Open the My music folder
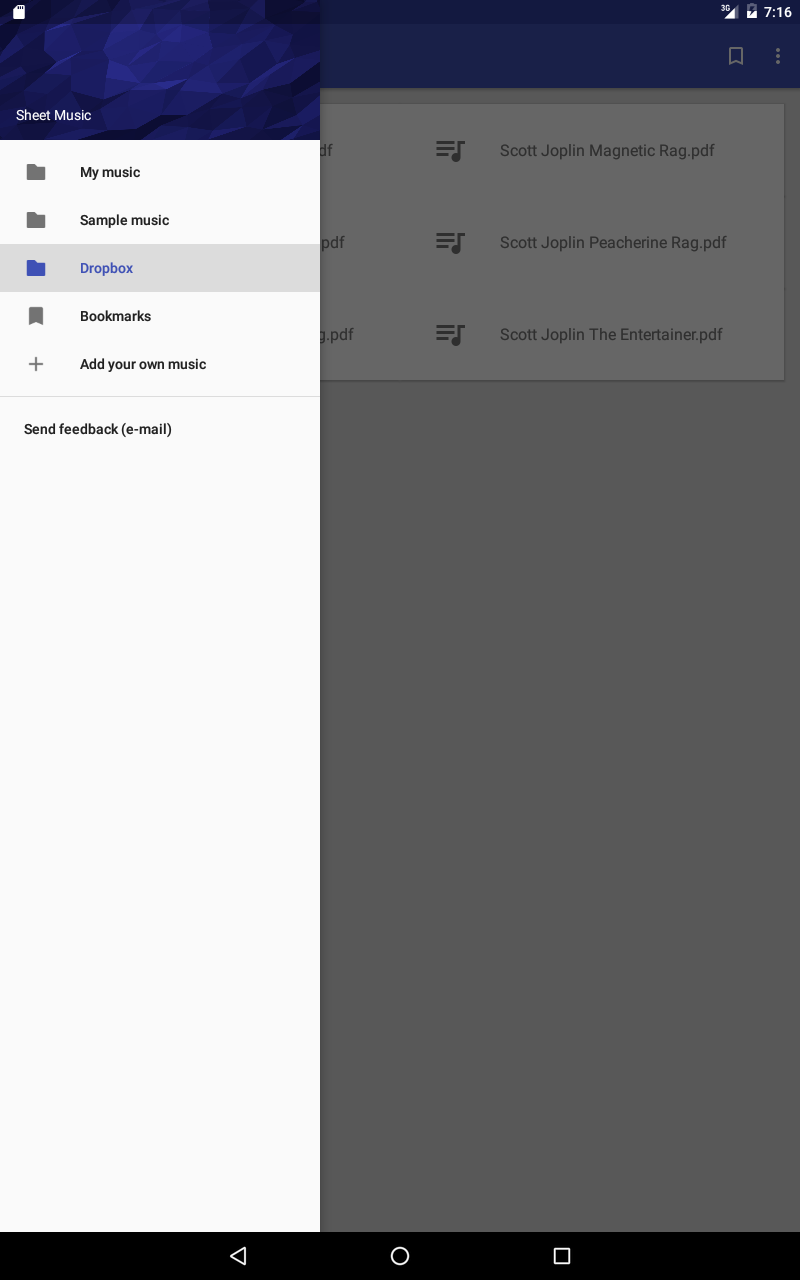 (160, 172)
